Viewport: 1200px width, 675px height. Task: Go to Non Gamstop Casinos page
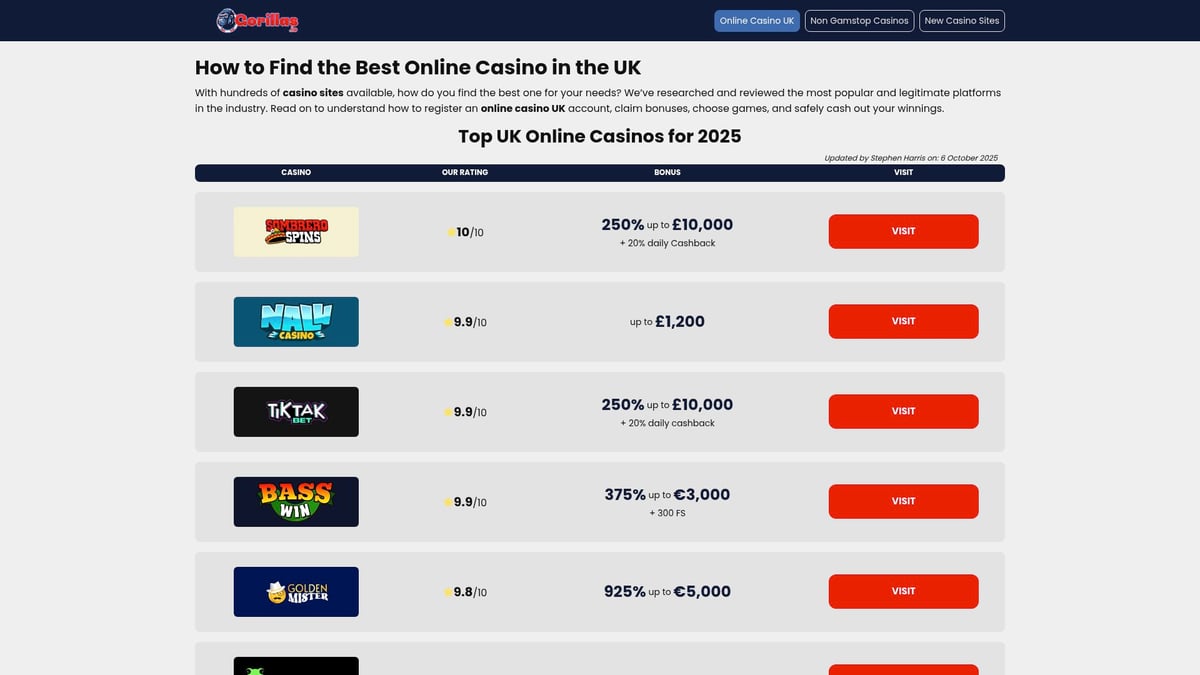[859, 21]
